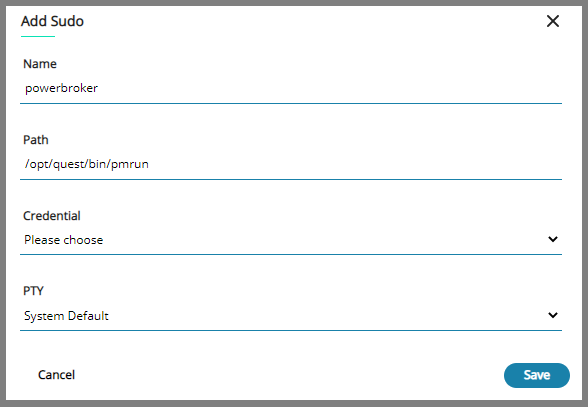Click the 'Add Sudo' dialog title
This screenshot has width=588, height=407.
click(x=52, y=21)
